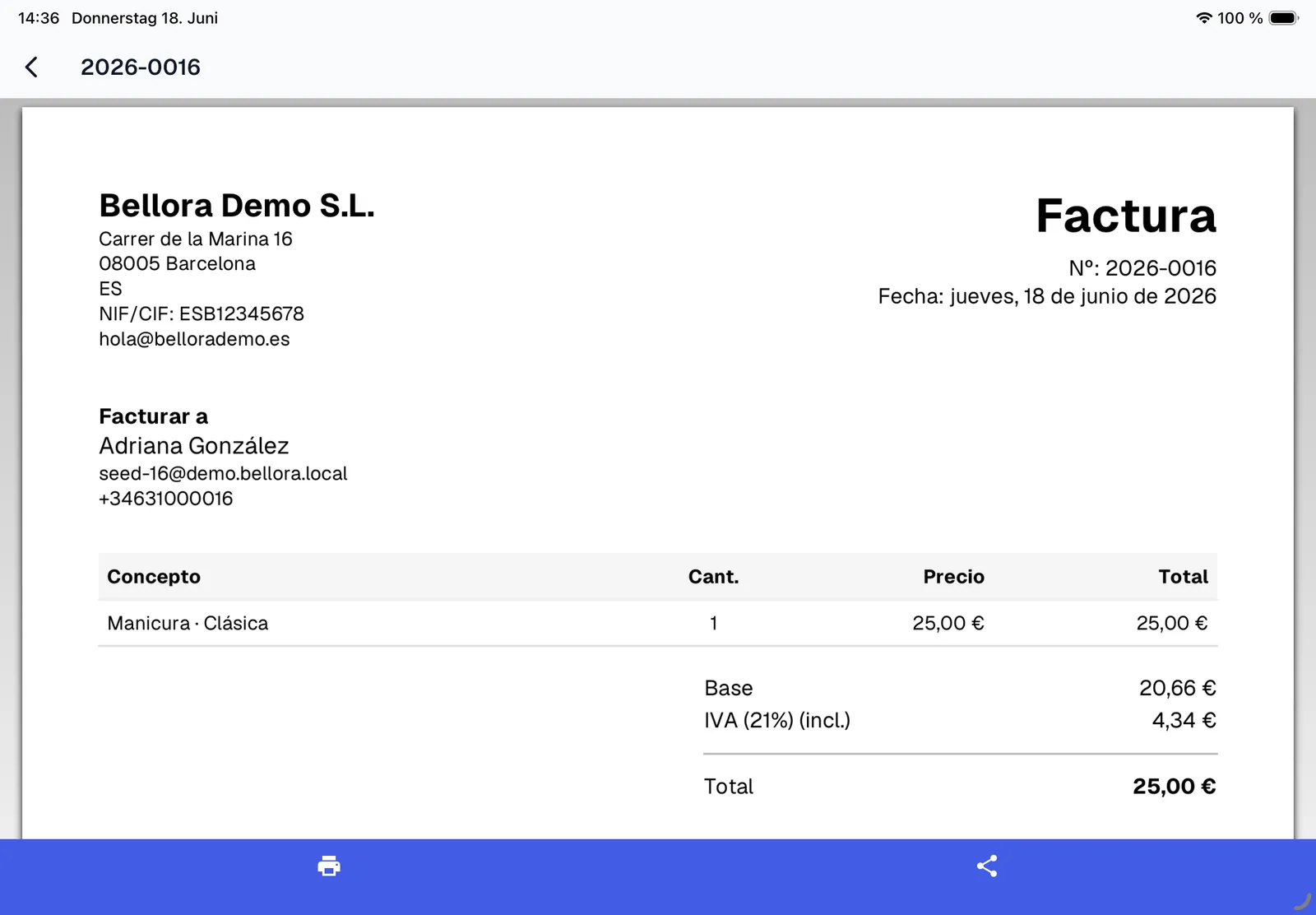Select the Base label in totals
This screenshot has height=915, width=1316.
[x=729, y=688]
